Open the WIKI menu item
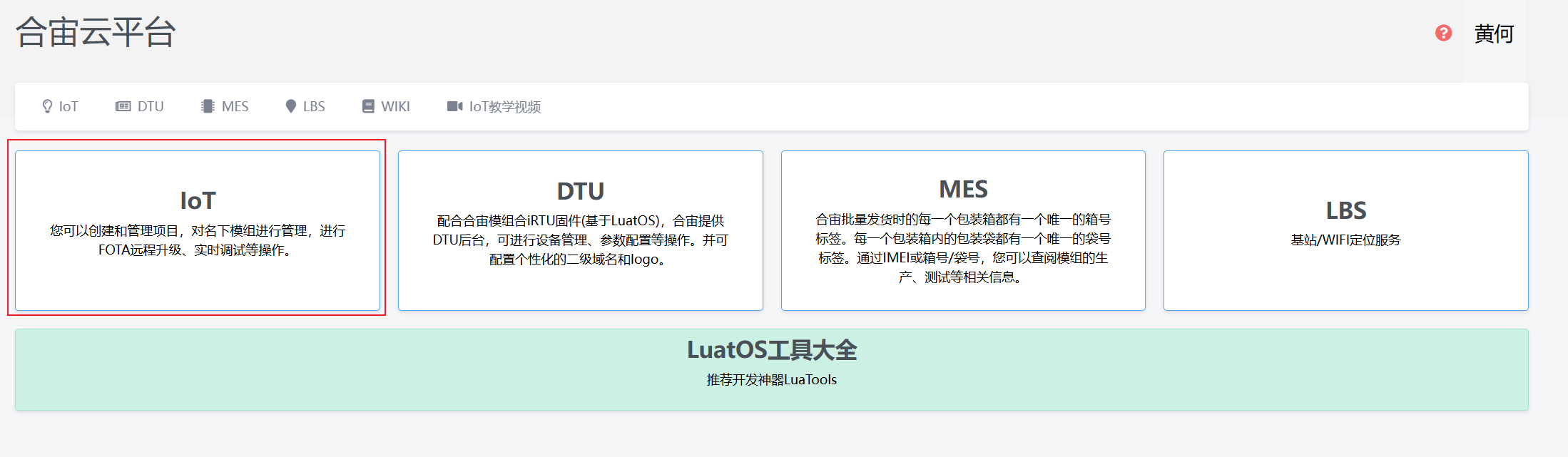Screen dimensions: 1568x457 click(x=386, y=106)
